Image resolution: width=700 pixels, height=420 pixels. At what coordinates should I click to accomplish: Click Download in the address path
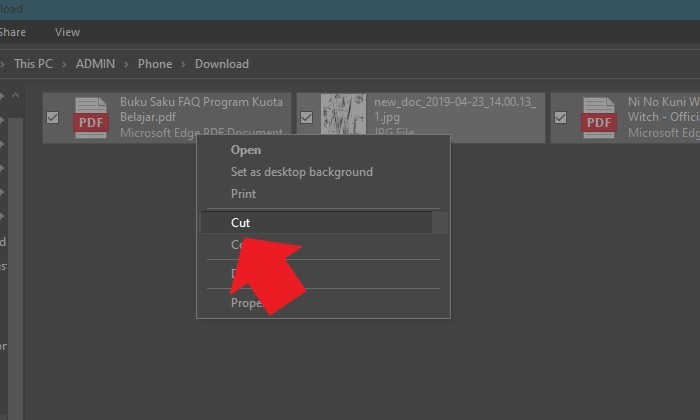pos(221,64)
